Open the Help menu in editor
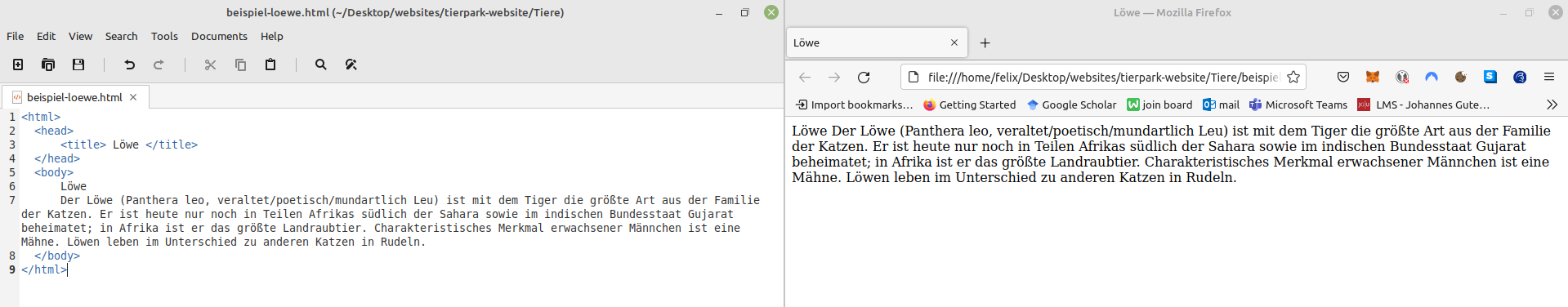Screen dimensions: 1568x307 [x=271, y=36]
